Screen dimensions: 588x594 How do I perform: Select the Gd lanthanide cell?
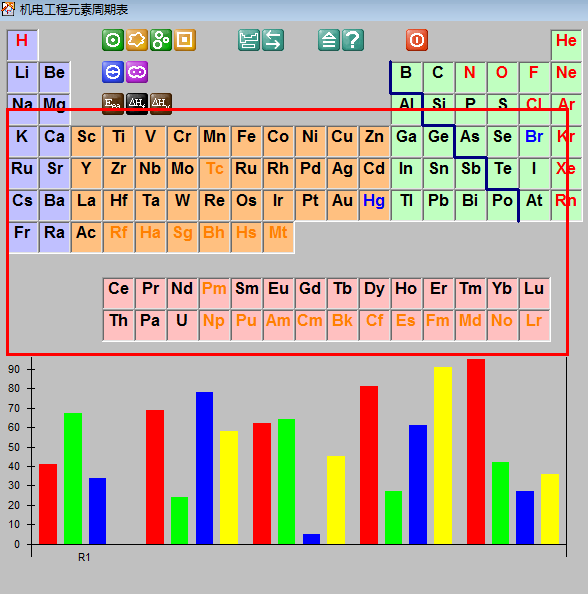pos(310,293)
